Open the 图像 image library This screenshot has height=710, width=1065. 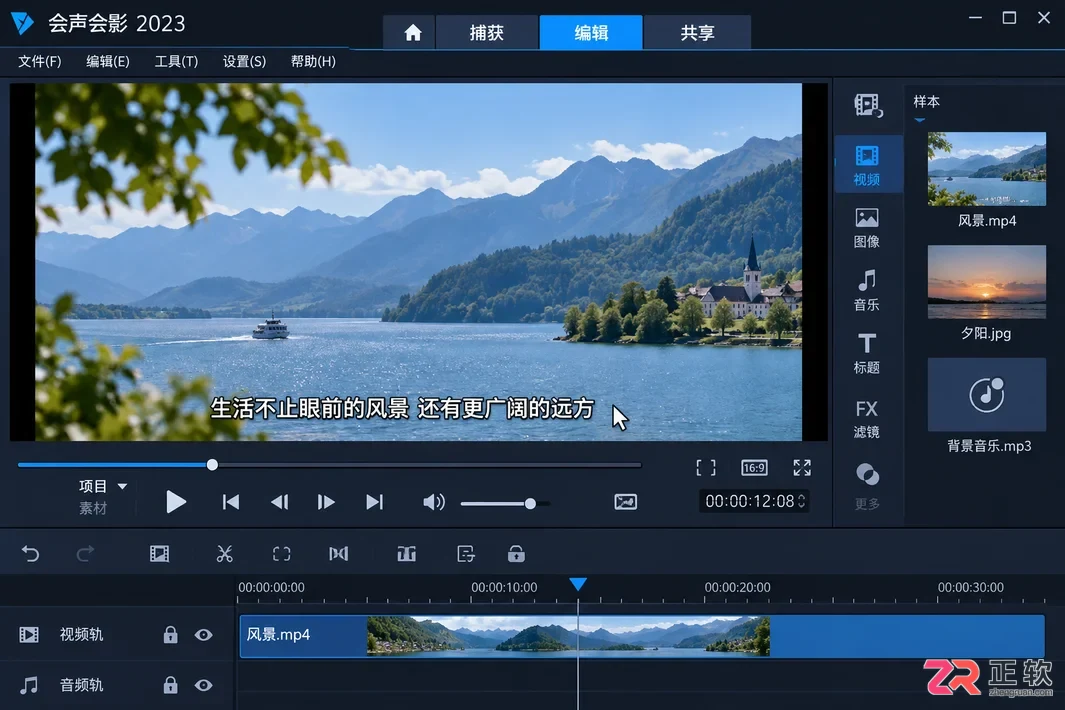click(x=867, y=228)
